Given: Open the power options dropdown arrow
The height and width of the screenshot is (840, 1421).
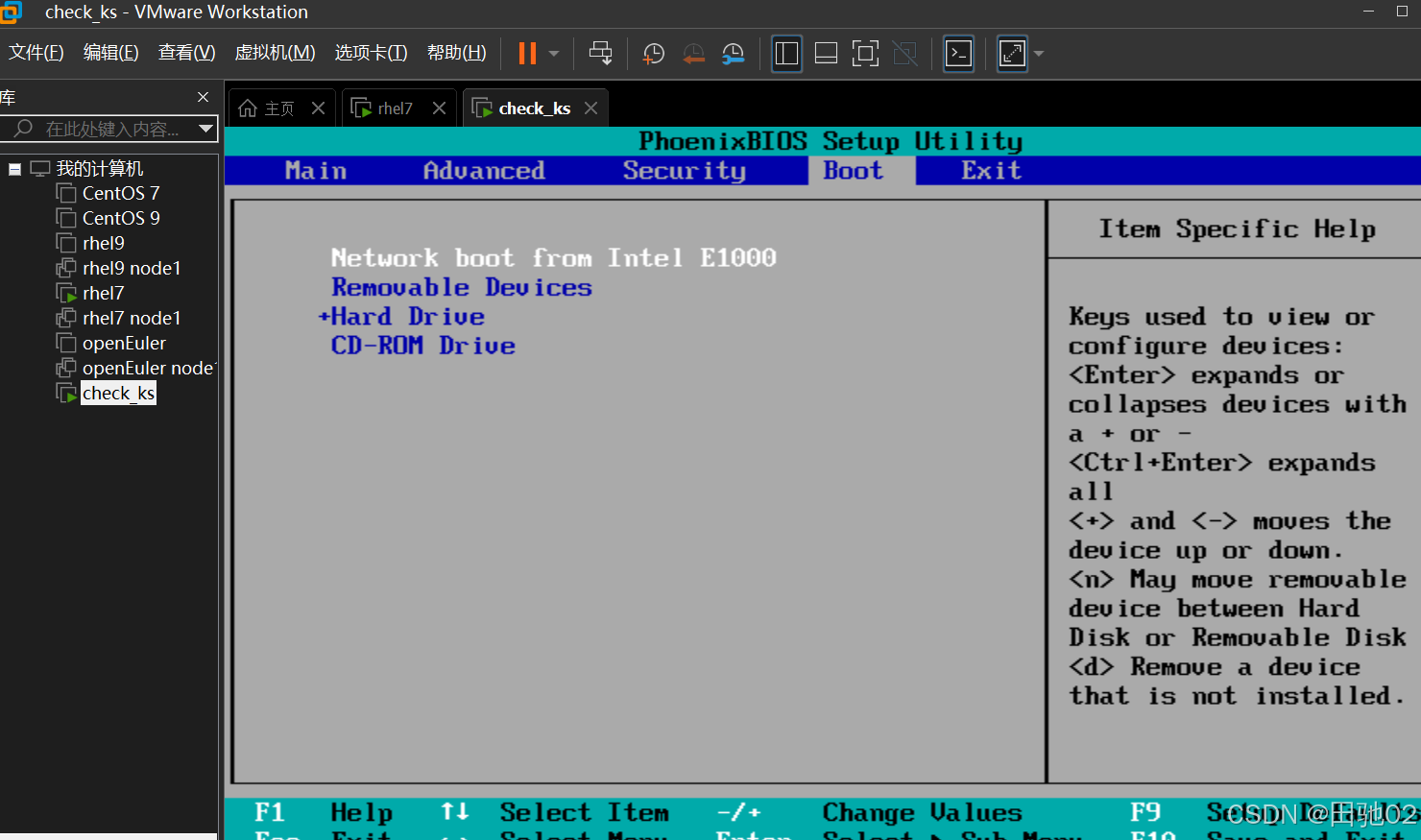Looking at the screenshot, I should click(x=554, y=54).
